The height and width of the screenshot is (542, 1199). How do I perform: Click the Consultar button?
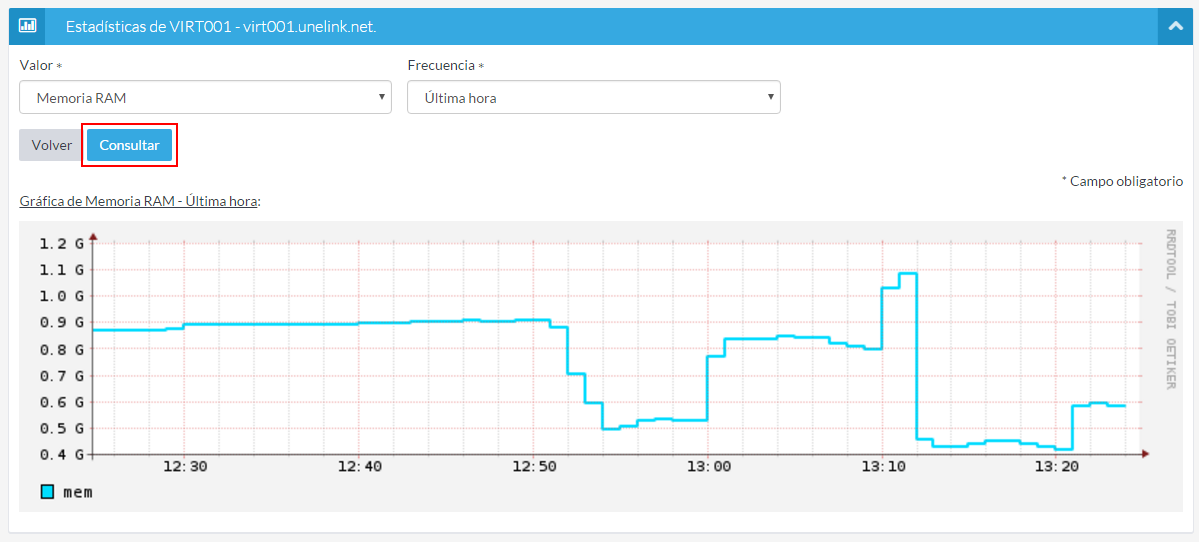(129, 145)
